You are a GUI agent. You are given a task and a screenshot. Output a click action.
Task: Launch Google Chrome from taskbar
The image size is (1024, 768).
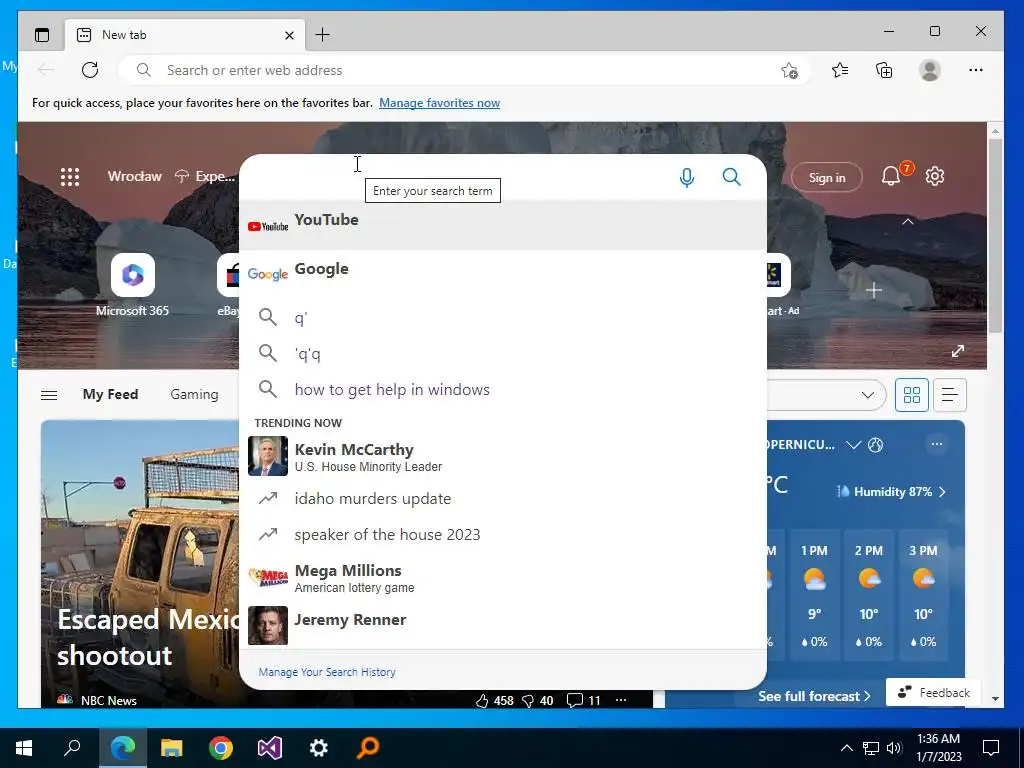(x=221, y=748)
